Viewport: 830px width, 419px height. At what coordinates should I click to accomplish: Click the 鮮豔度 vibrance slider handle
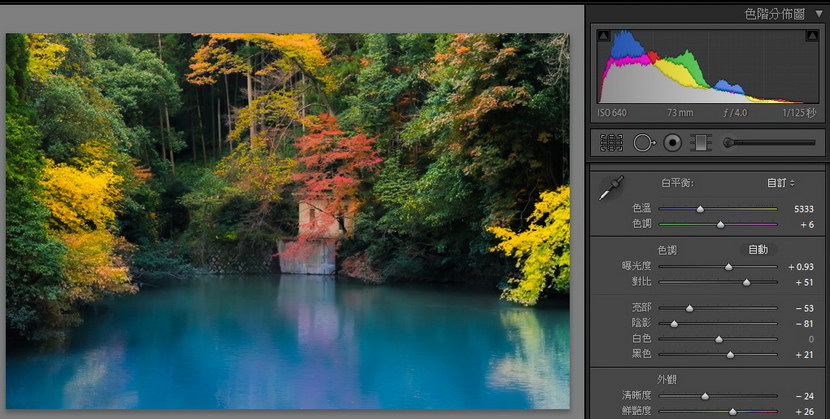(x=733, y=412)
